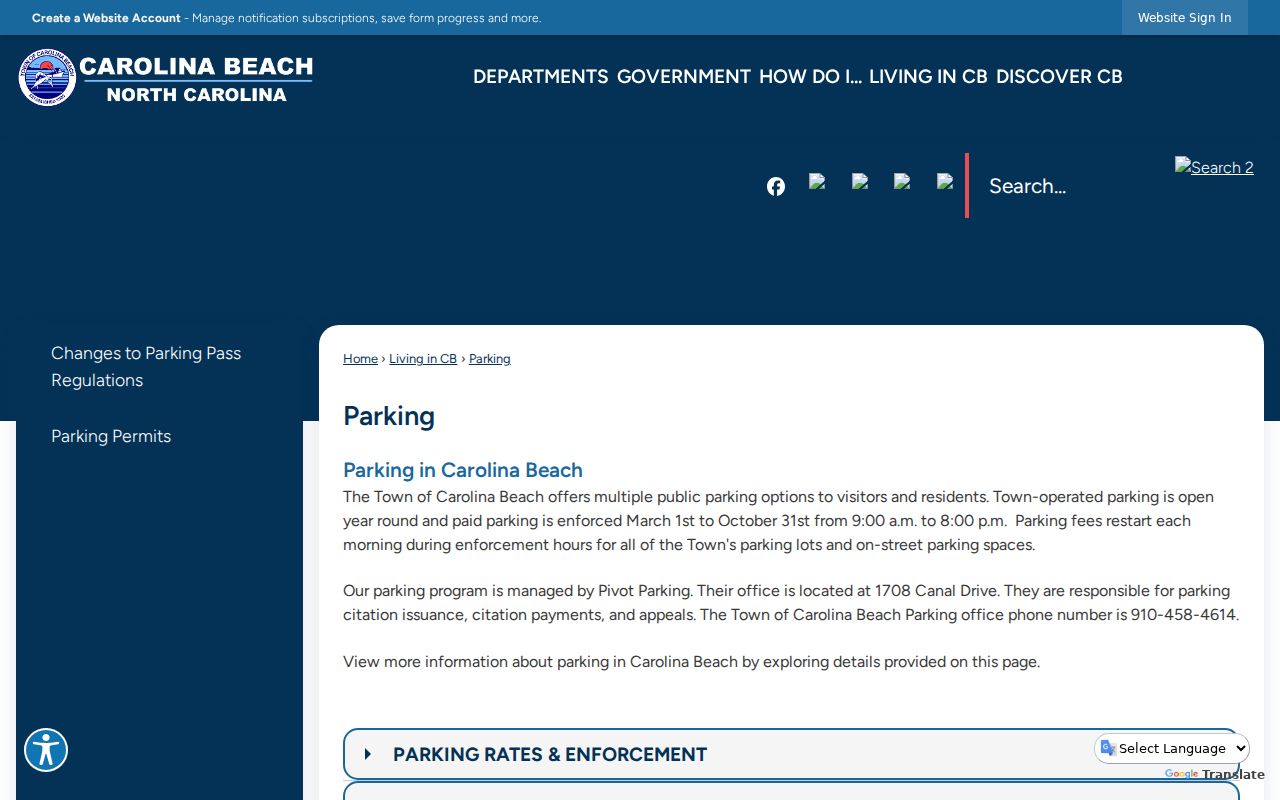Click the Parking breadcrumb link
The height and width of the screenshot is (800, 1280).
490,359
